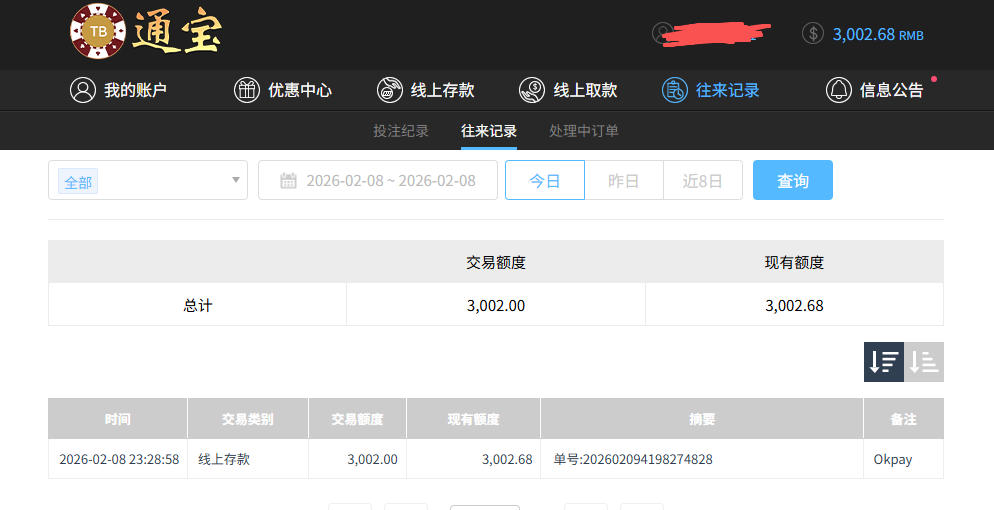This screenshot has width=994, height=510.
Task: Switch to the 处理中订单 tab
Action: pyautogui.click(x=584, y=131)
